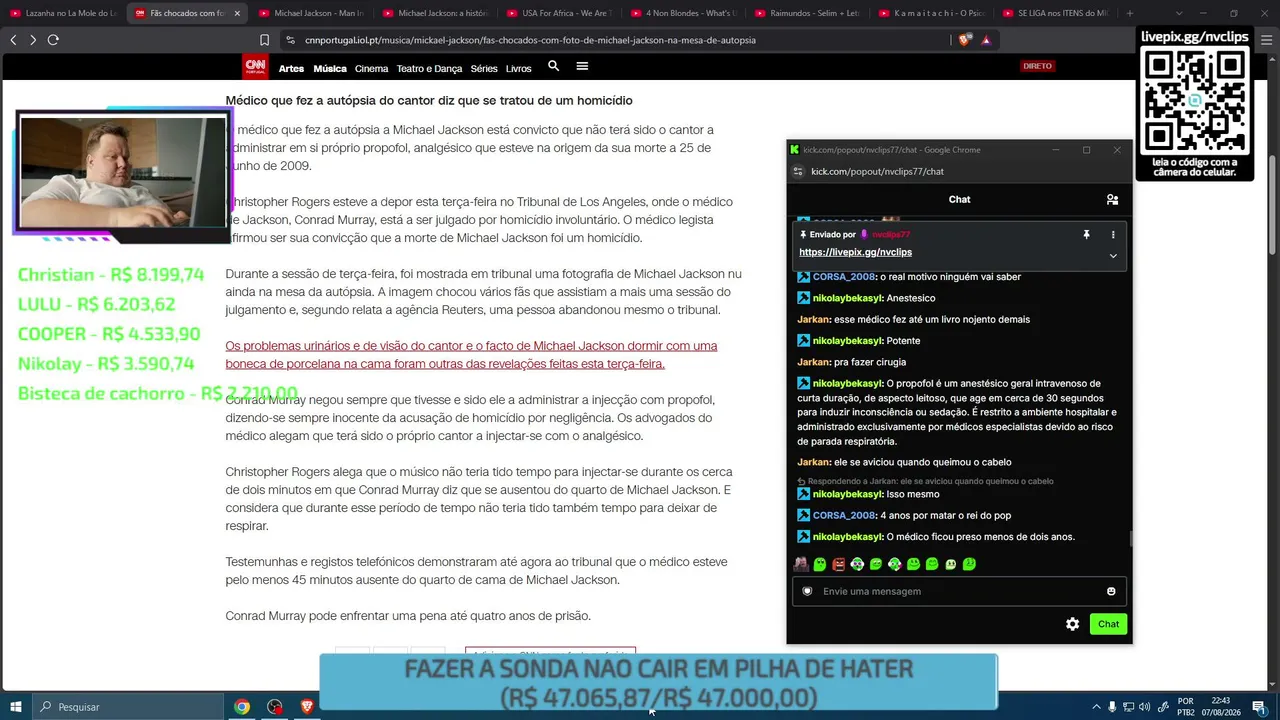Open the red underlined "Os problemas urinários" link
This screenshot has width=1280, height=720.
coord(471,355)
